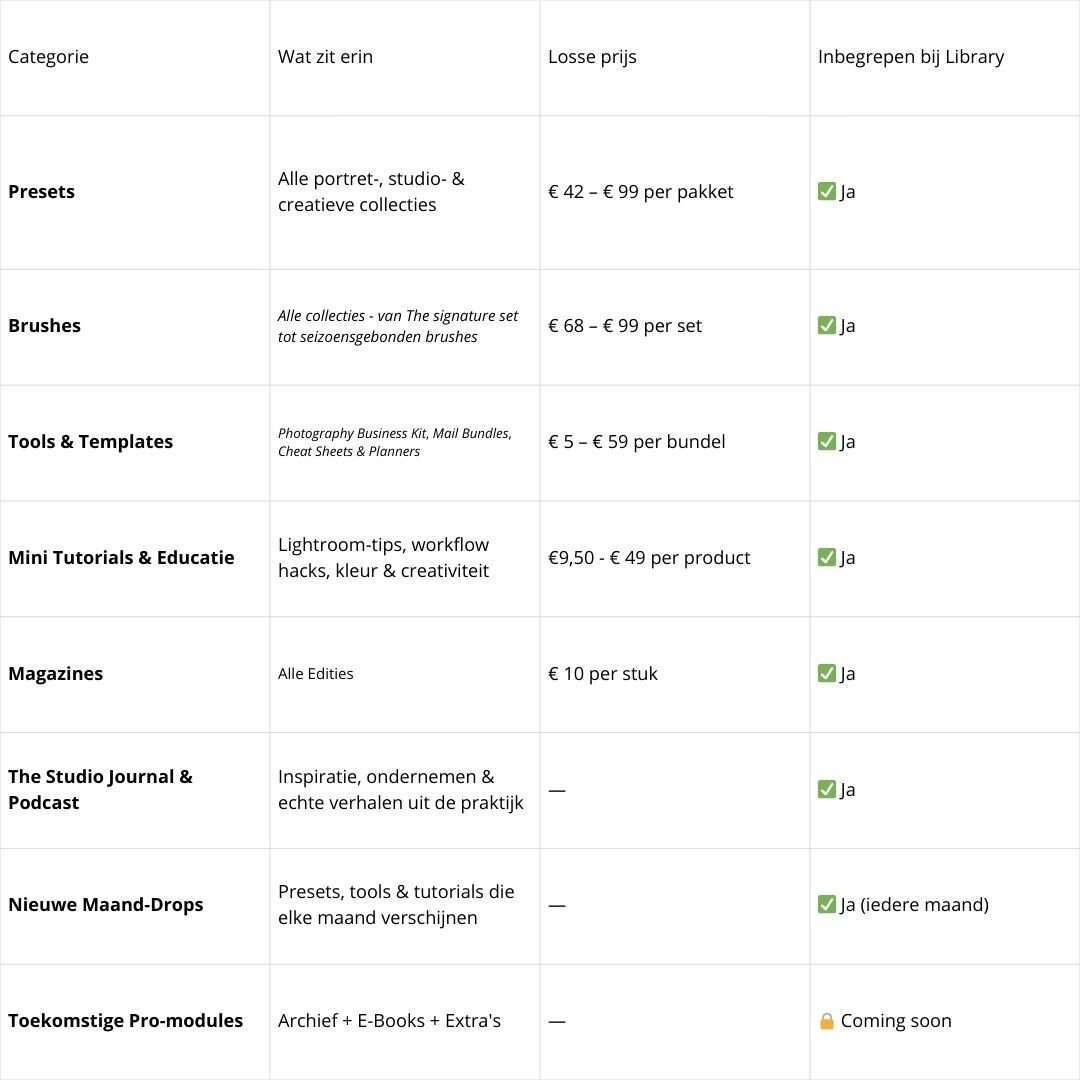
Task: Click the green checkmark in the Magazines row
Action: (x=827, y=673)
